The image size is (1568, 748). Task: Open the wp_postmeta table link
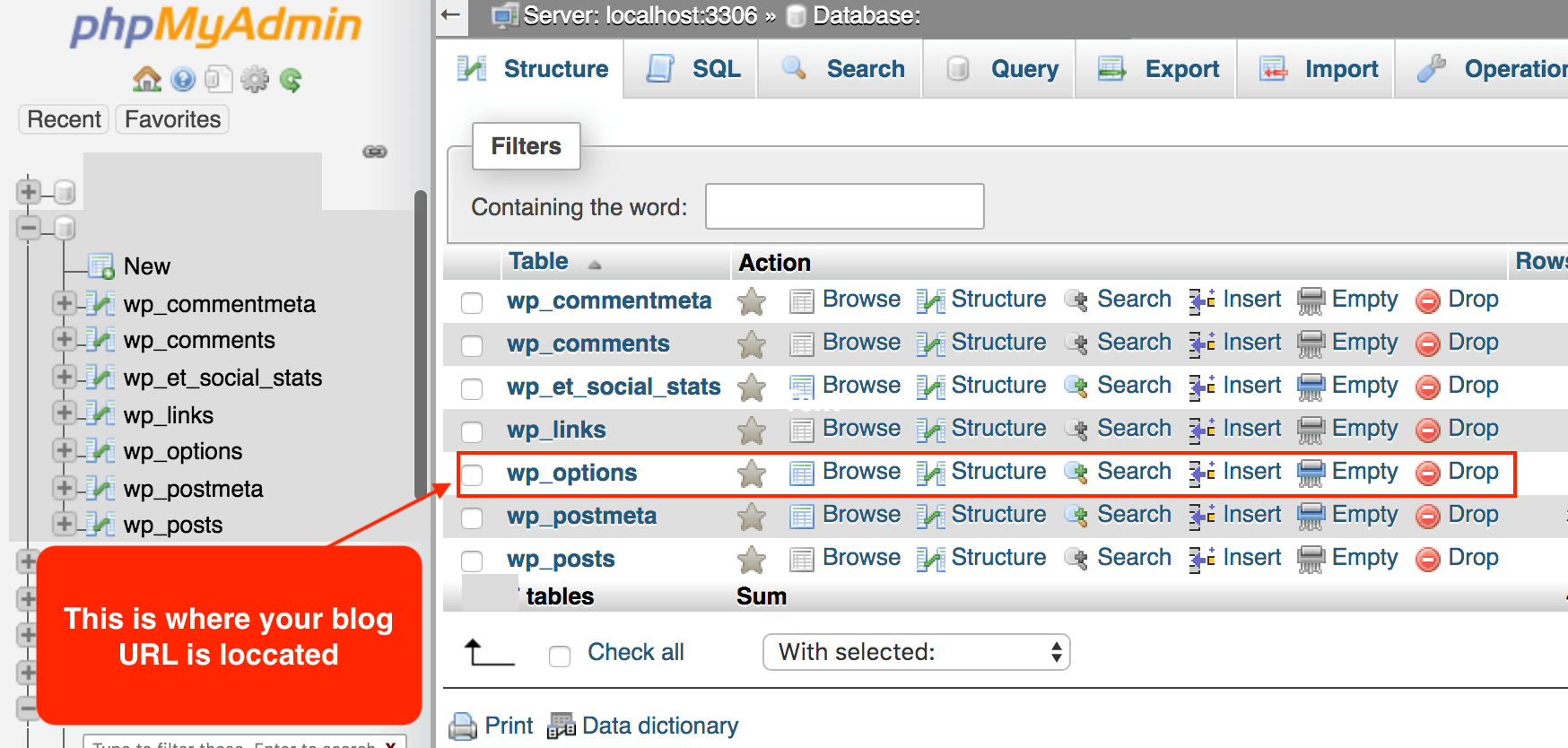pyautogui.click(x=581, y=517)
